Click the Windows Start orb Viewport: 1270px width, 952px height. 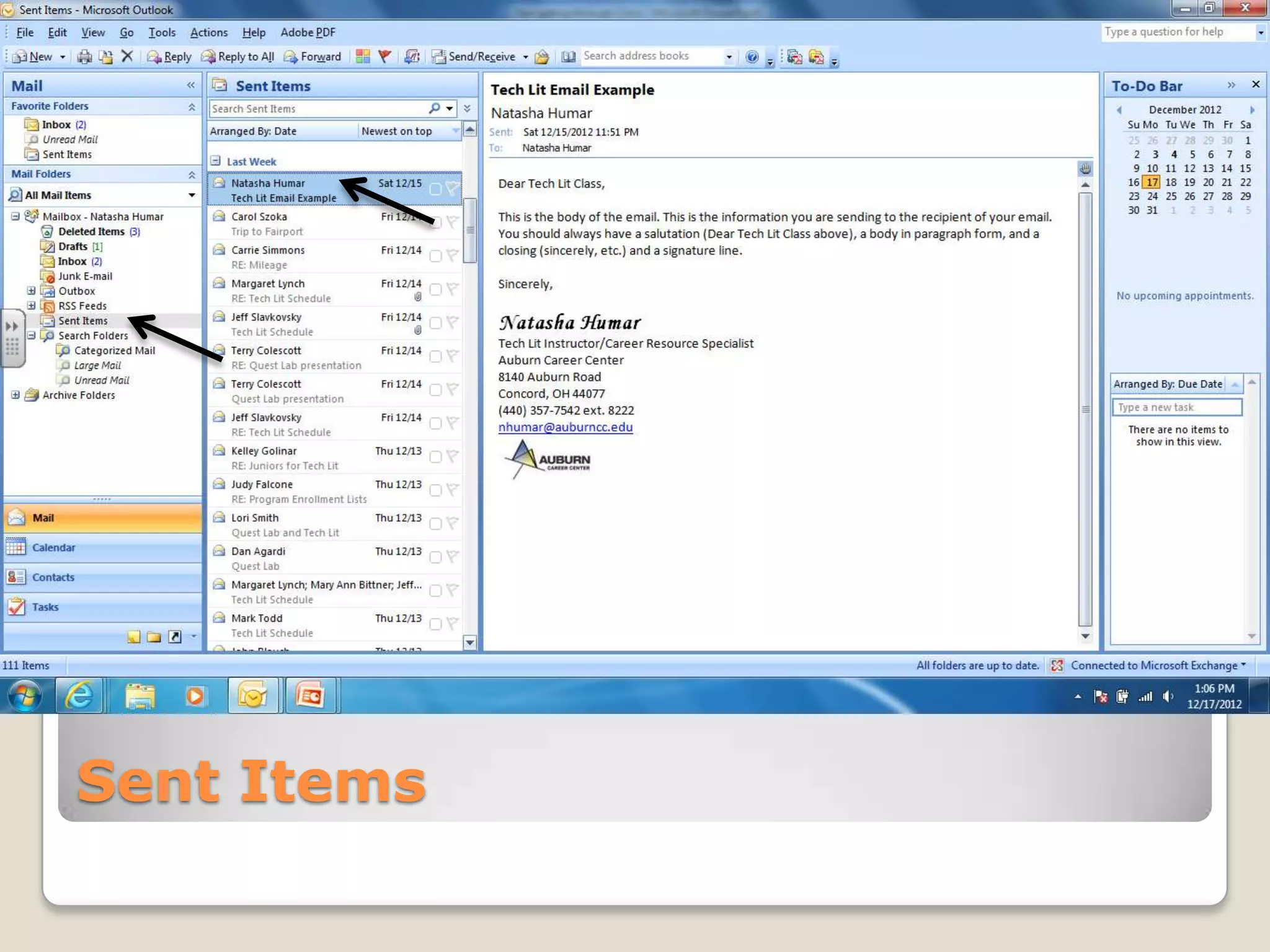[25, 695]
